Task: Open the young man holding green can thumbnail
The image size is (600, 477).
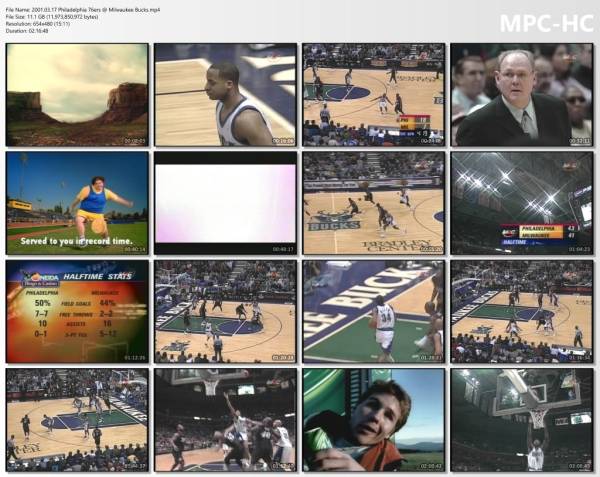Action: tap(373, 420)
